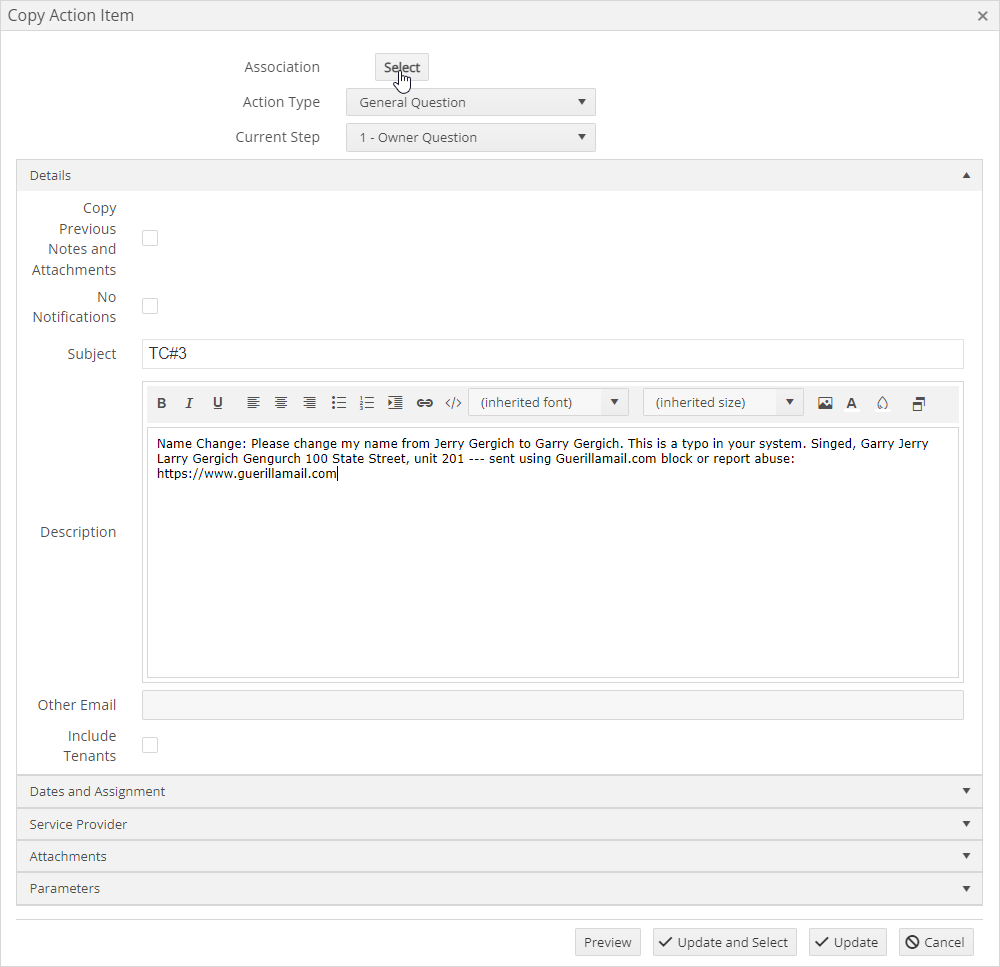Click the "Copy Action Item" dialog title
This screenshot has width=1000, height=967.
point(71,15)
